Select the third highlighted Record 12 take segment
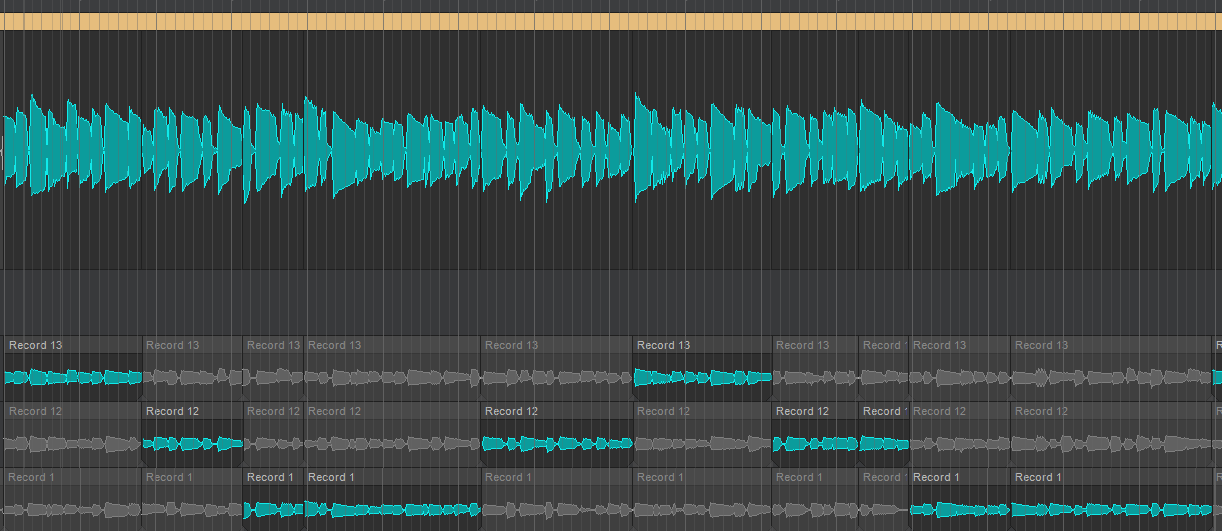This screenshot has width=1222, height=531. 815,434
